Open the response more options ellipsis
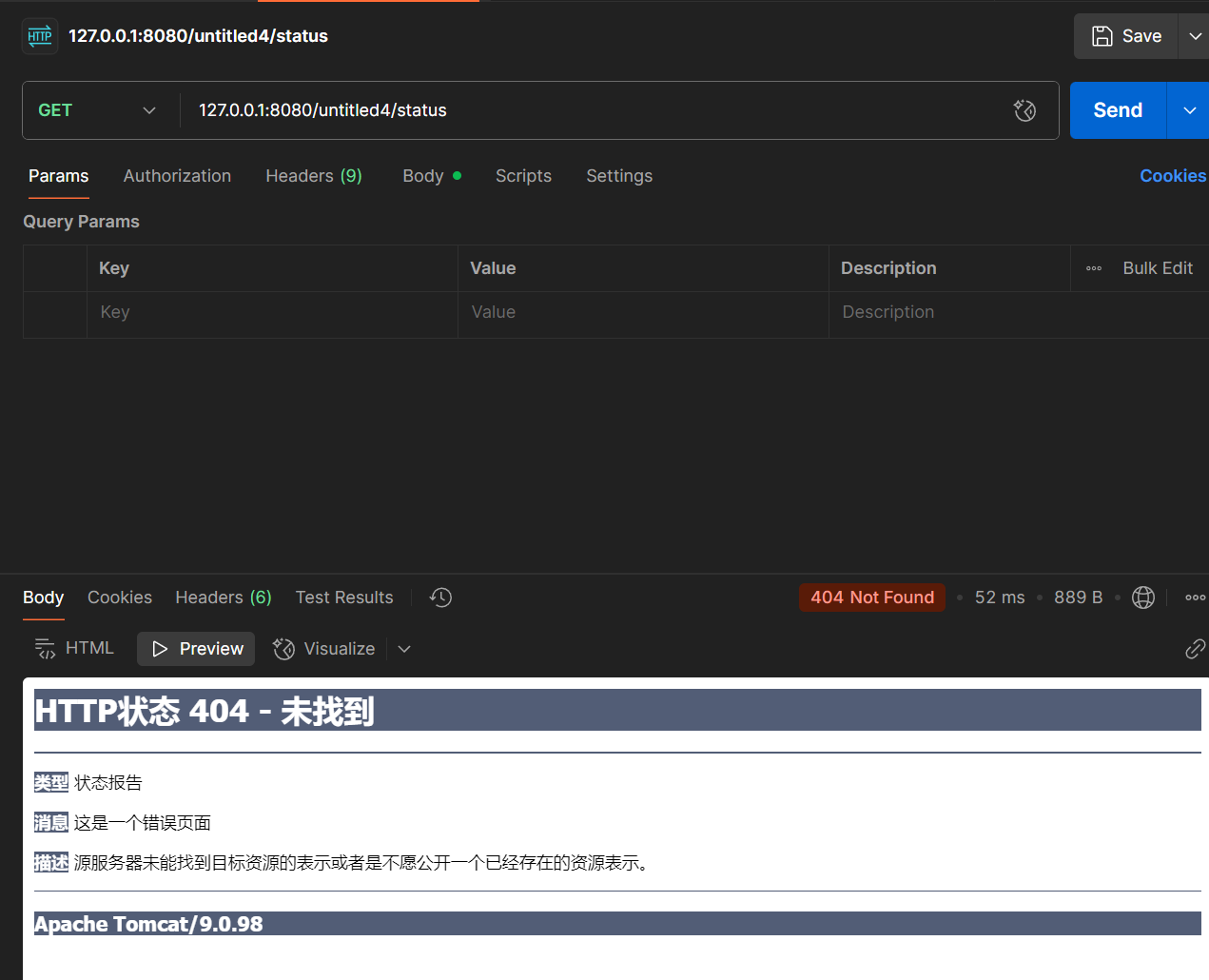 (1195, 598)
